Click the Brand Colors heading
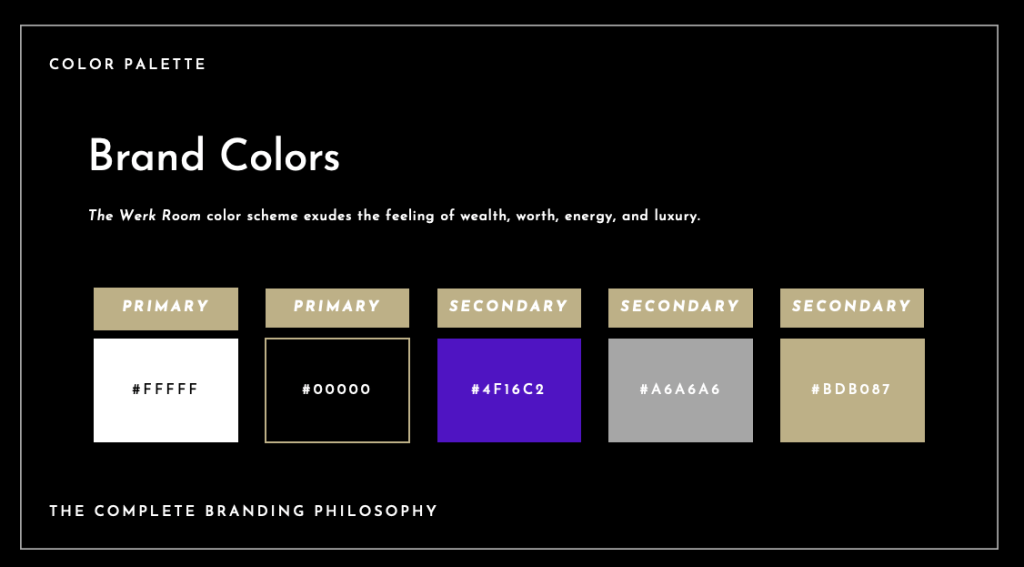The width and height of the screenshot is (1024, 567). [x=214, y=157]
